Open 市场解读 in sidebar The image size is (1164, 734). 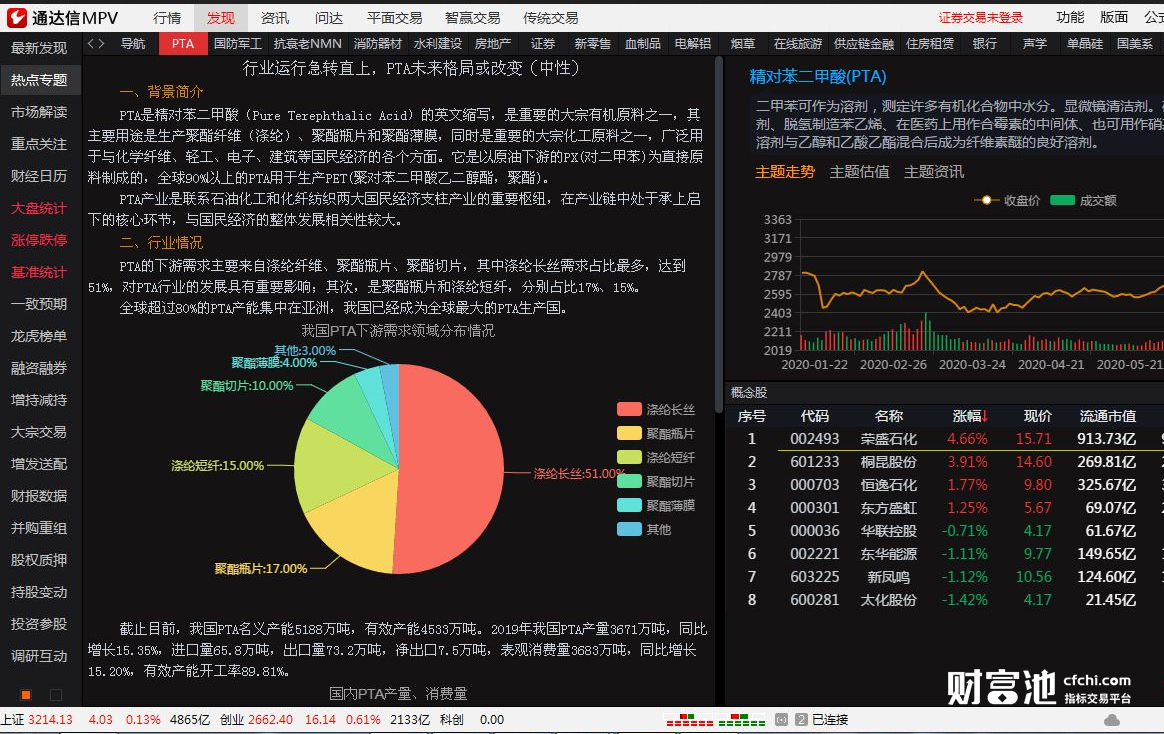click(39, 111)
